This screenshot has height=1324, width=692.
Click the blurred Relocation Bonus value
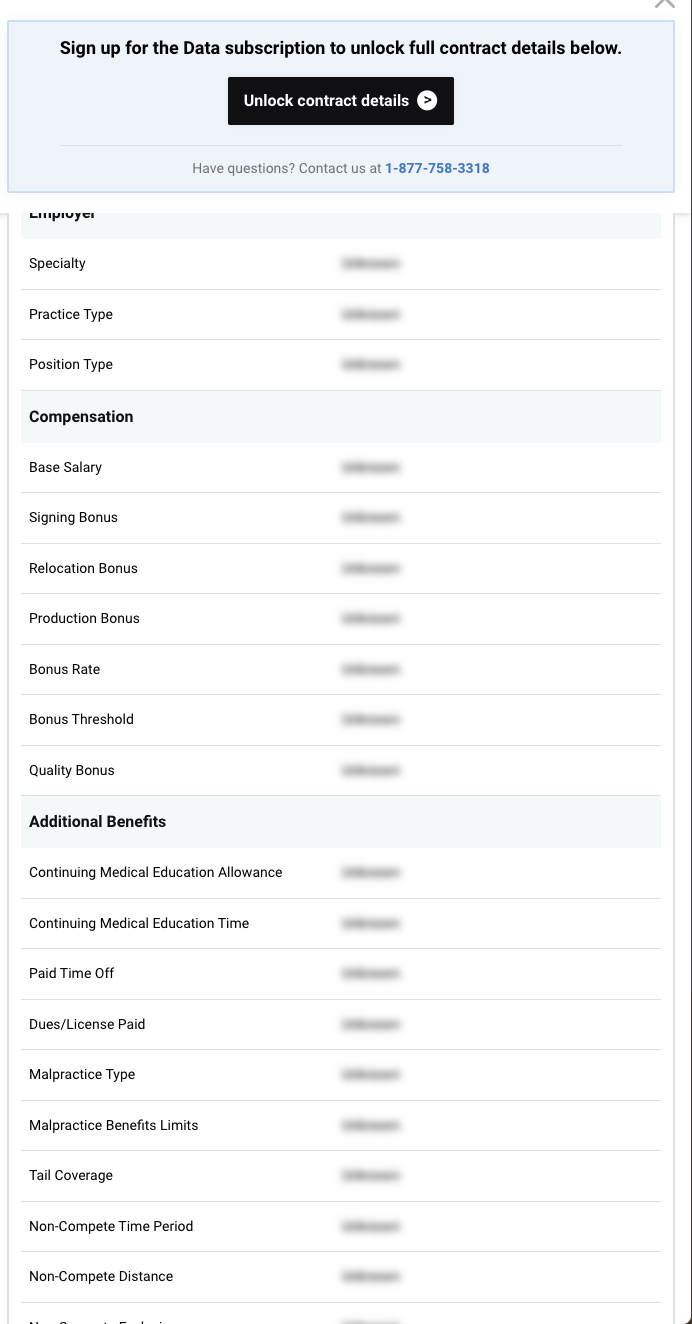pyautogui.click(x=370, y=568)
